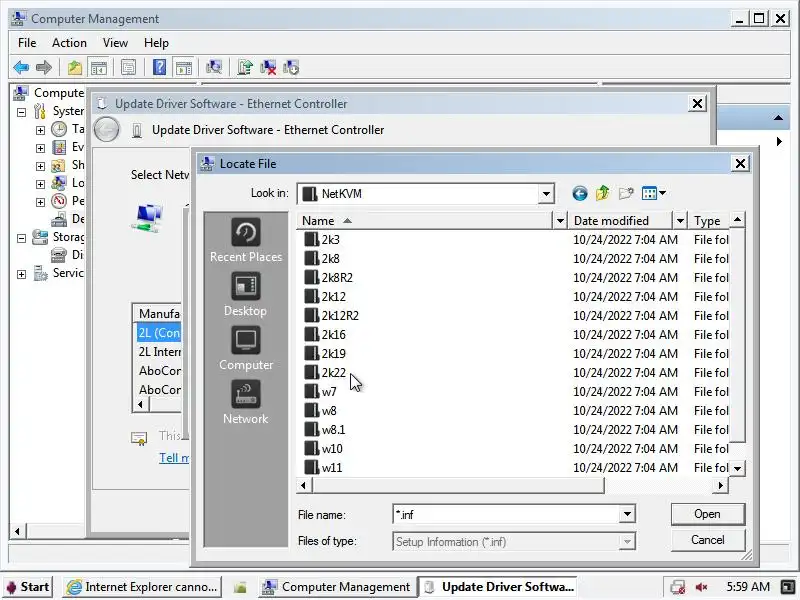Open the Action menu
800x600 pixels.
[x=69, y=43]
